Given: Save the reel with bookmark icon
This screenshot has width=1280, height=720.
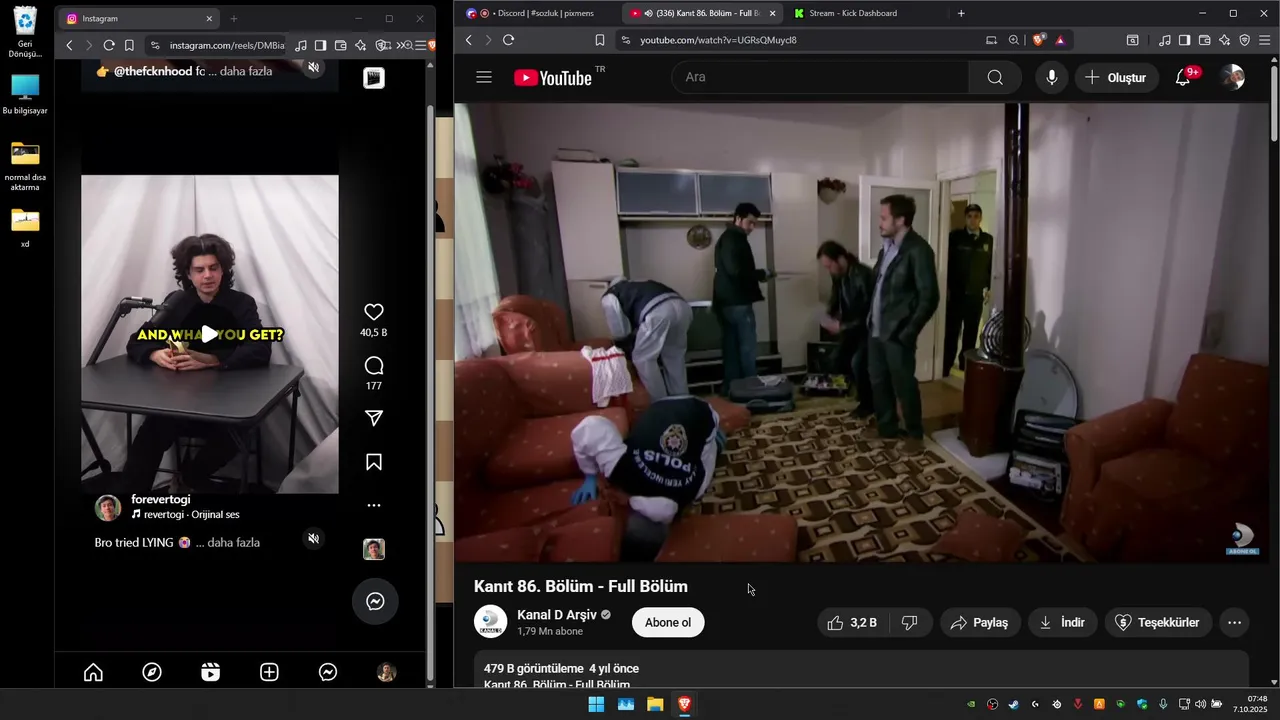Looking at the screenshot, I should (374, 462).
